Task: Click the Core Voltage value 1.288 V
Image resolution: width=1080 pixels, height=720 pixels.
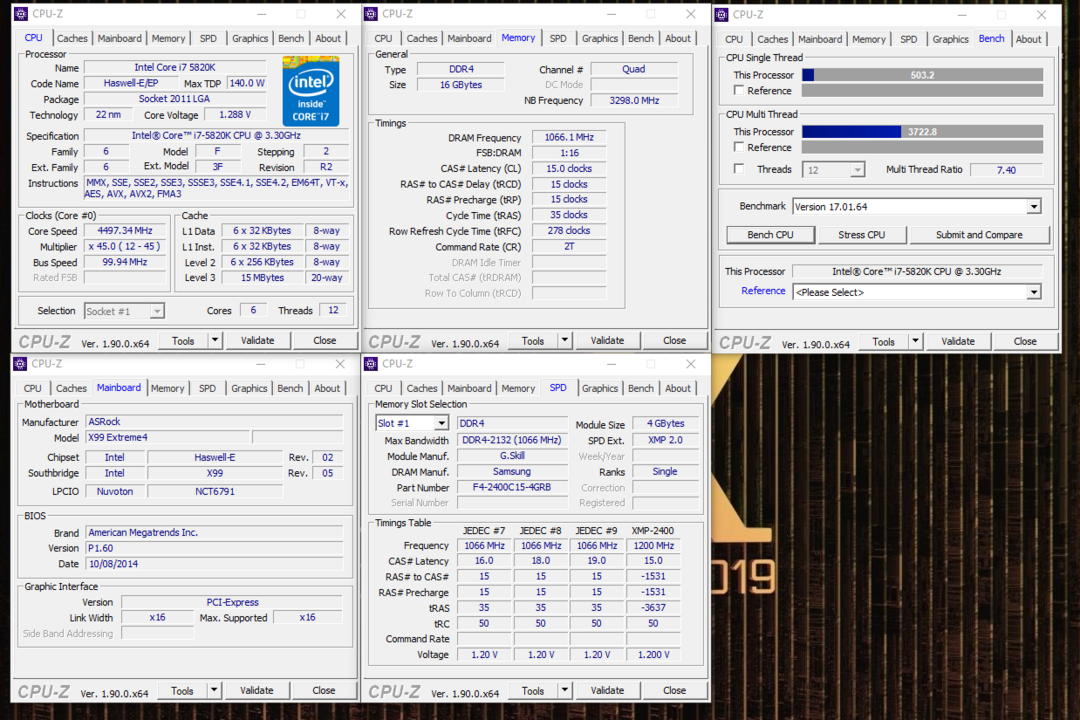Action: pos(235,115)
